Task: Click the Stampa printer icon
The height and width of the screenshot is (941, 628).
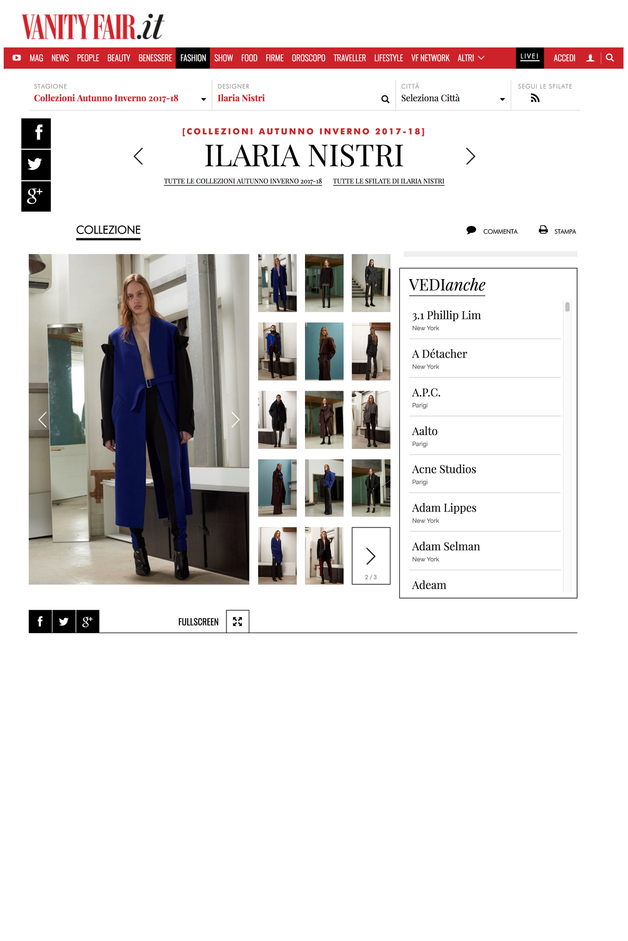Action: pos(543,230)
